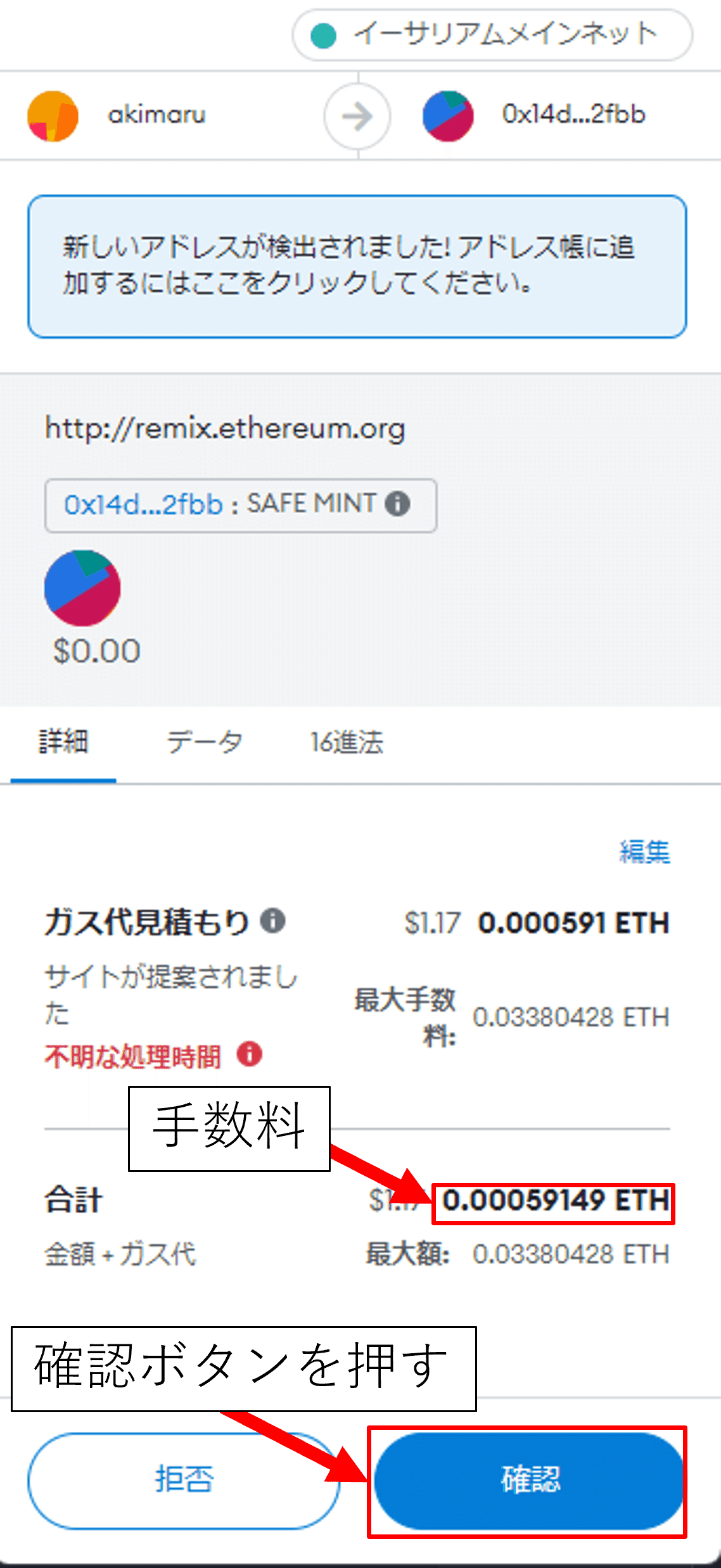Click the http://remix.ethereum.org site label
The image size is (721, 1568).
tap(225, 428)
